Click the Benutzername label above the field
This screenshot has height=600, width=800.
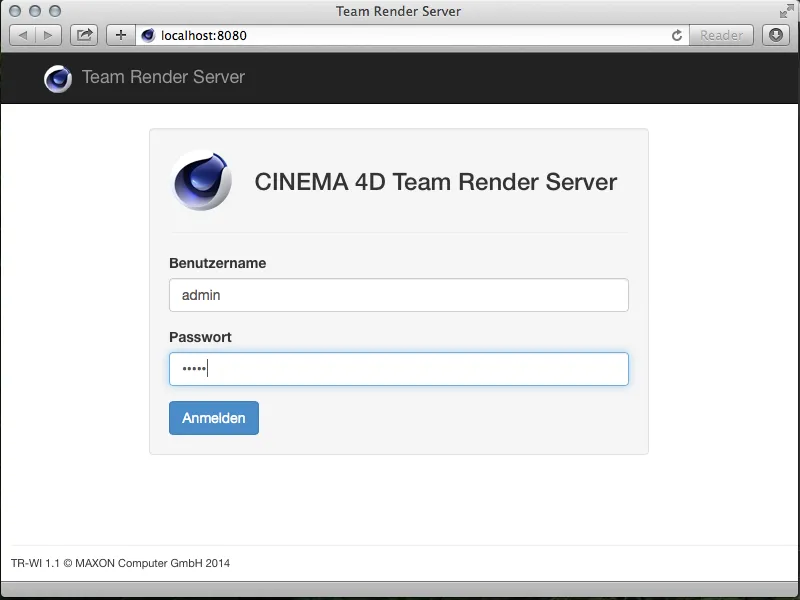click(x=217, y=263)
